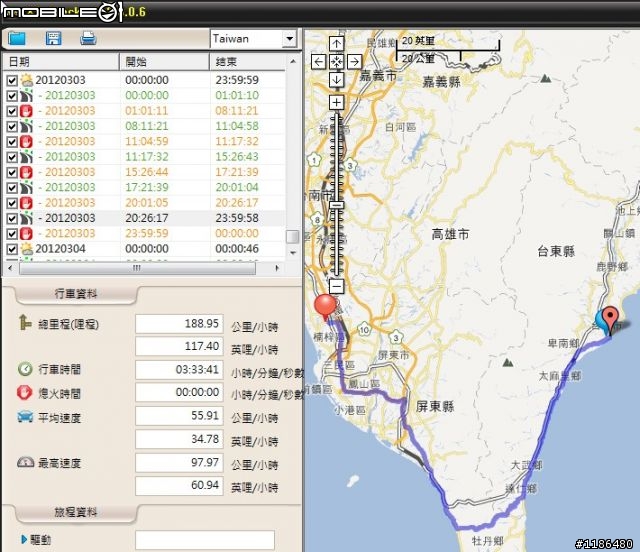Click the 總里程 signpost icon

25,322
